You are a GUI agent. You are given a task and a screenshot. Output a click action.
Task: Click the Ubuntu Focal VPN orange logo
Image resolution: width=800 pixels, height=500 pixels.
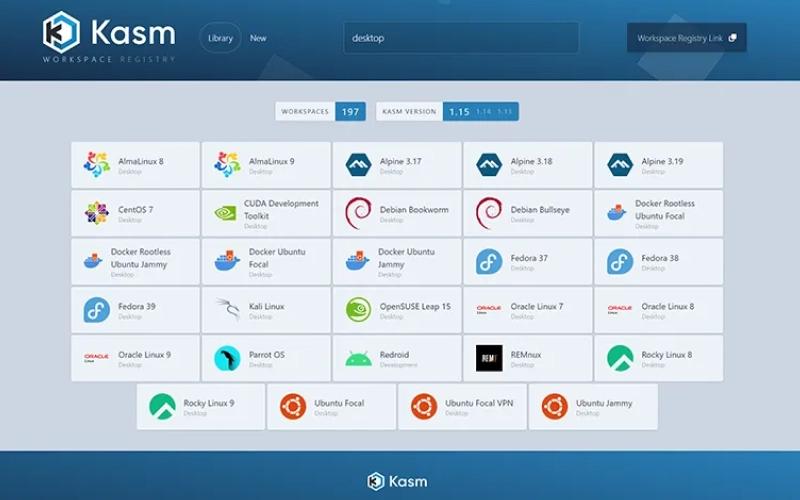point(424,406)
